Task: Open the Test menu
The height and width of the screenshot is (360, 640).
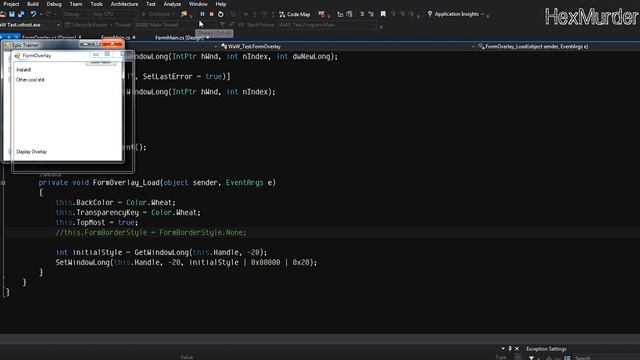Action: [x=151, y=4]
